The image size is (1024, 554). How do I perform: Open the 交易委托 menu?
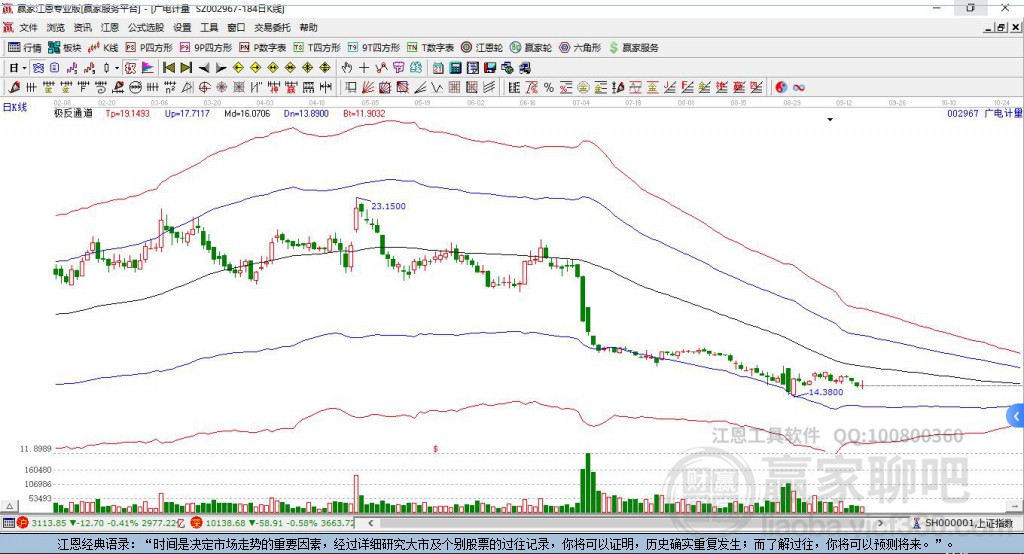pyautogui.click(x=272, y=27)
